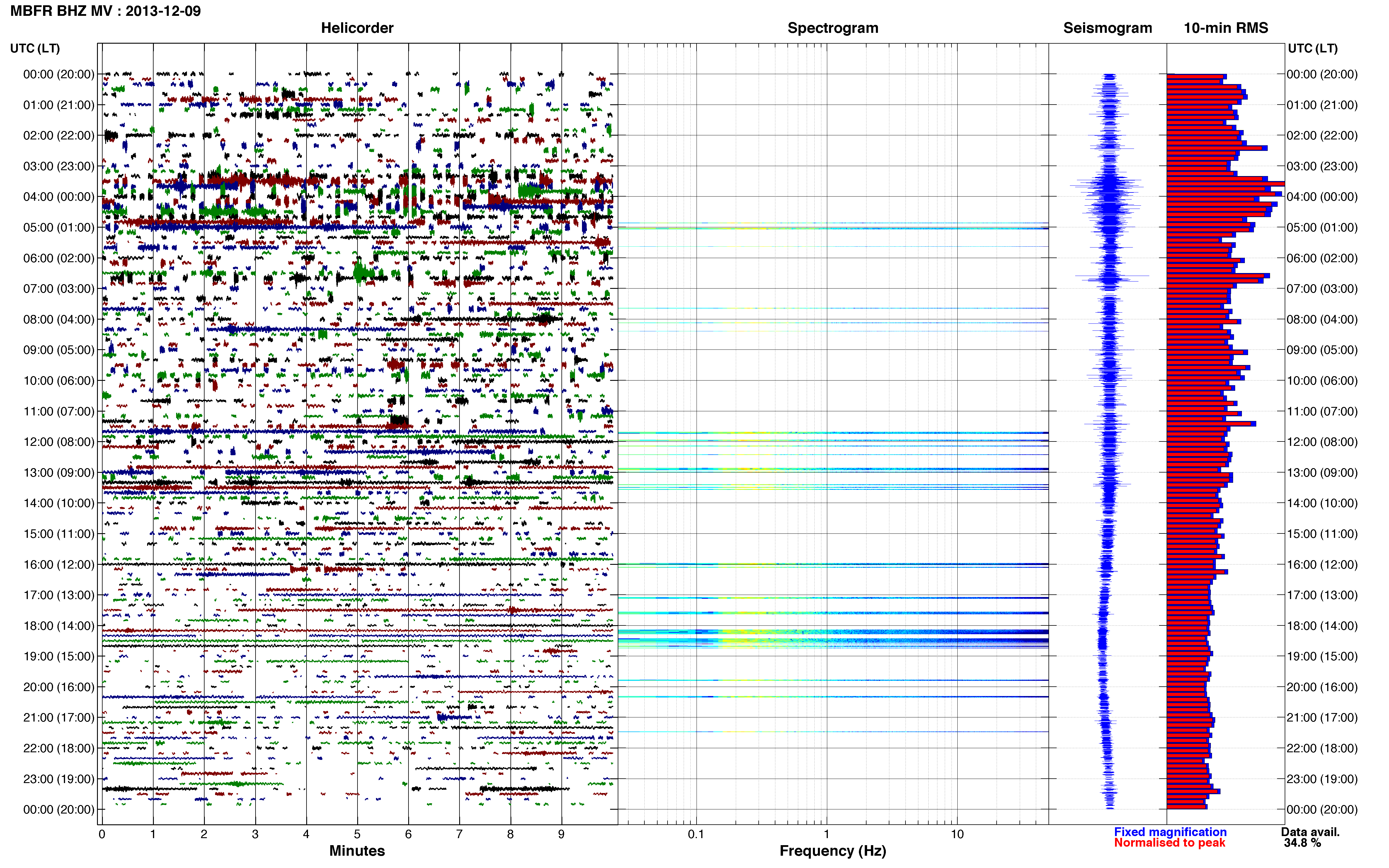The image size is (1389, 868).
Task: Click the 'Fixed magnification' legend text
Action: 1170,832
